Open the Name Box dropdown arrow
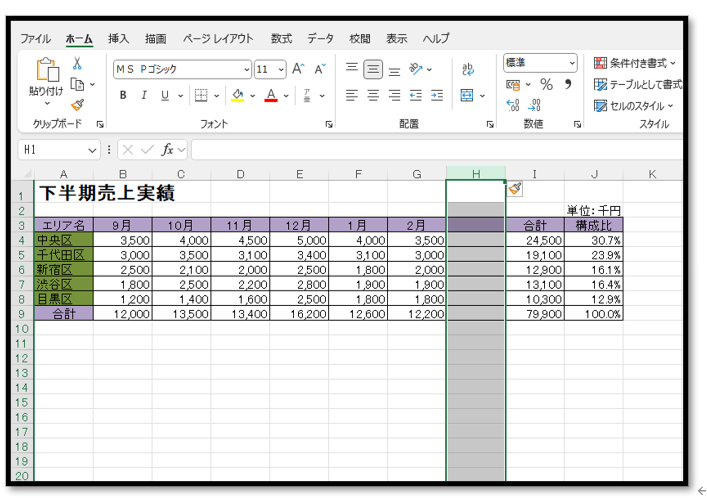 [92, 150]
